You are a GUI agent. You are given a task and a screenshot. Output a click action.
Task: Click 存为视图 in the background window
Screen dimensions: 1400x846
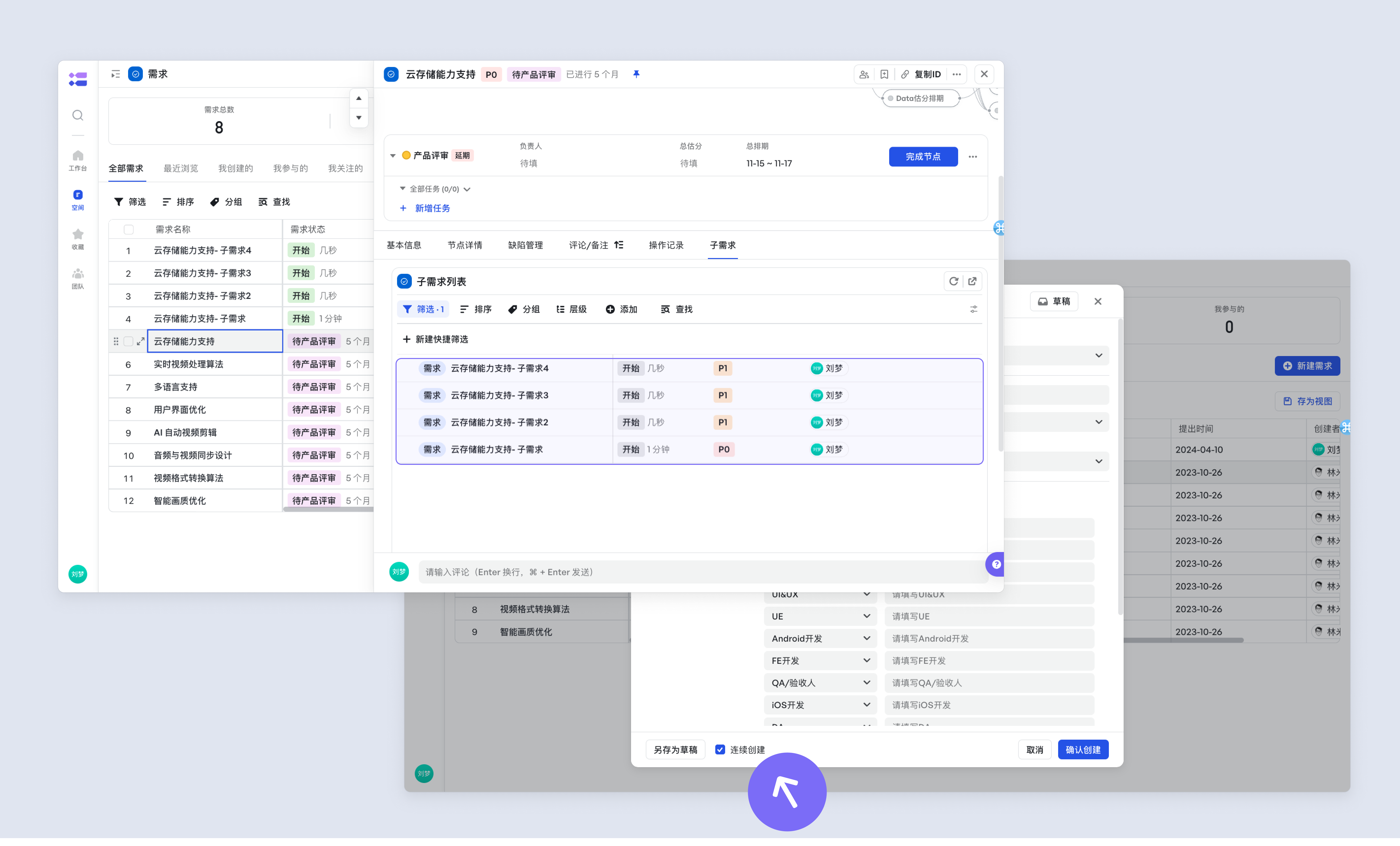[1307, 401]
